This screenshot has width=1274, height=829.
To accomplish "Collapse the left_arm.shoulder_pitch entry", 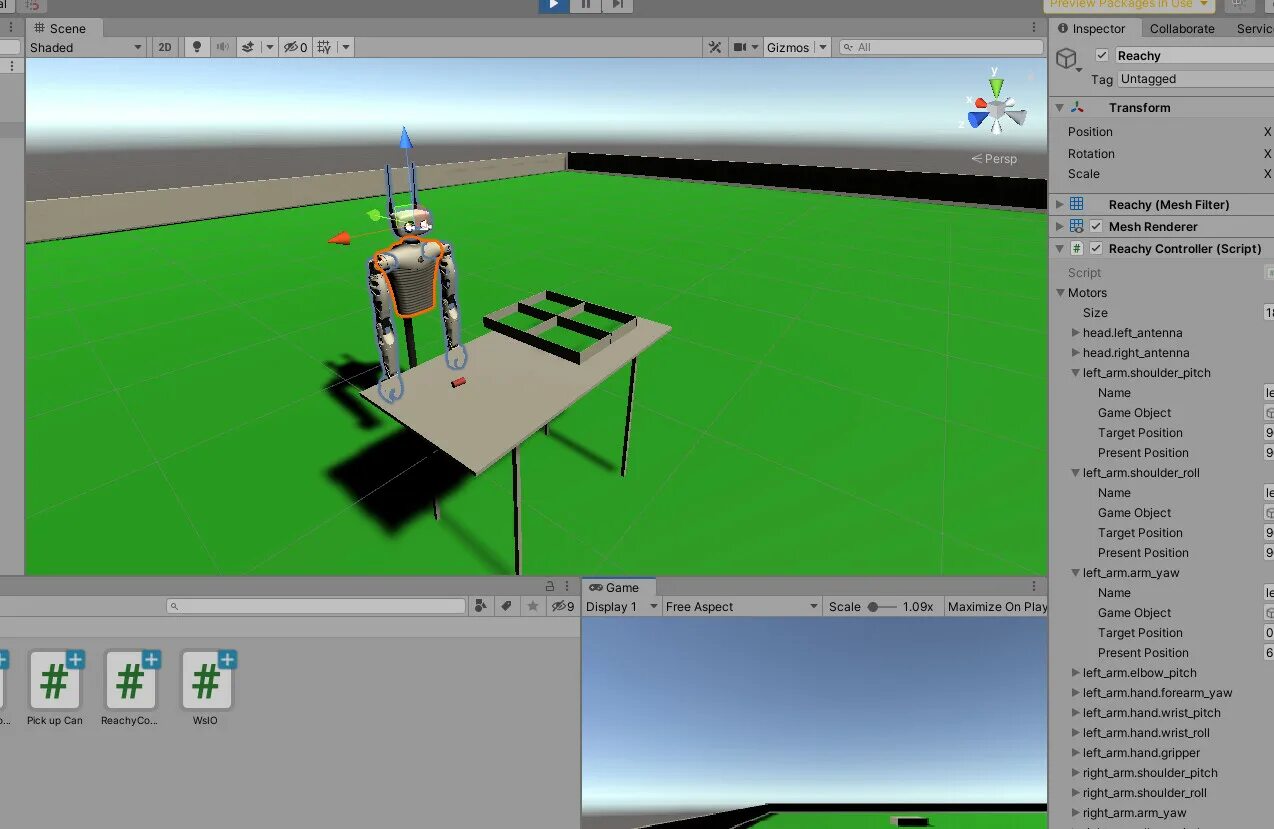I will tap(1075, 373).
